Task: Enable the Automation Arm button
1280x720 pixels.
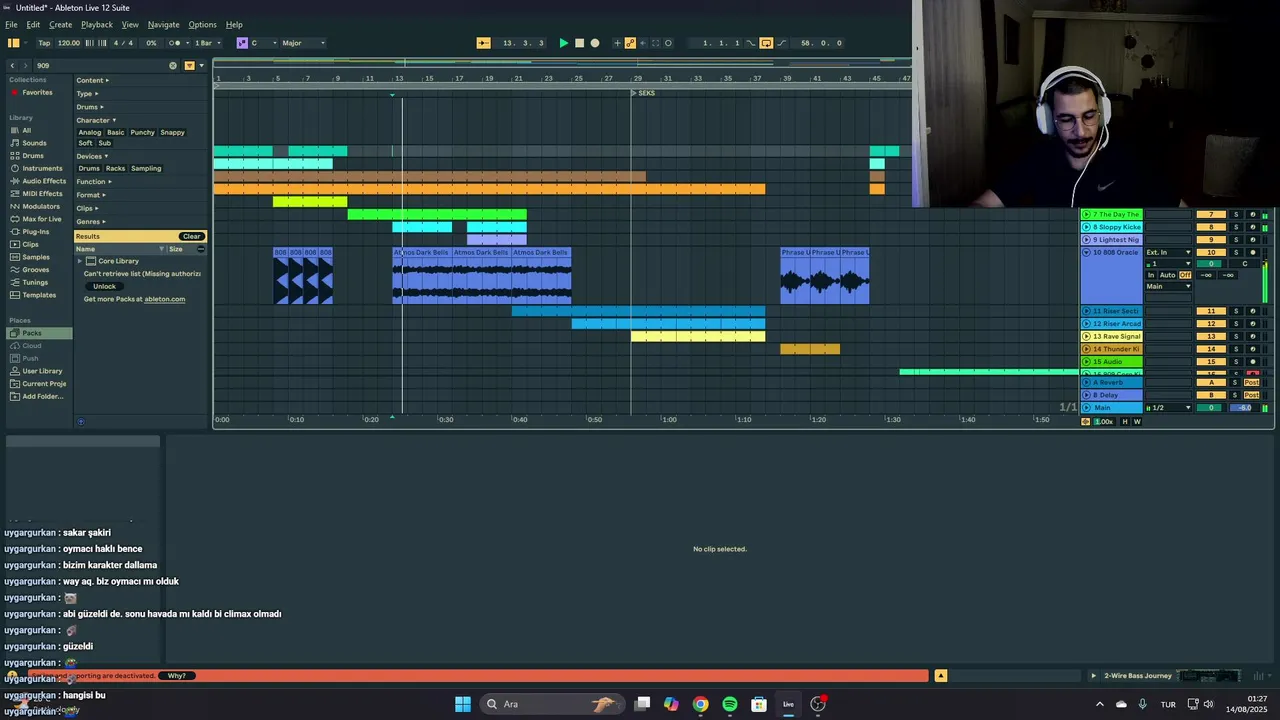Action: (x=630, y=43)
